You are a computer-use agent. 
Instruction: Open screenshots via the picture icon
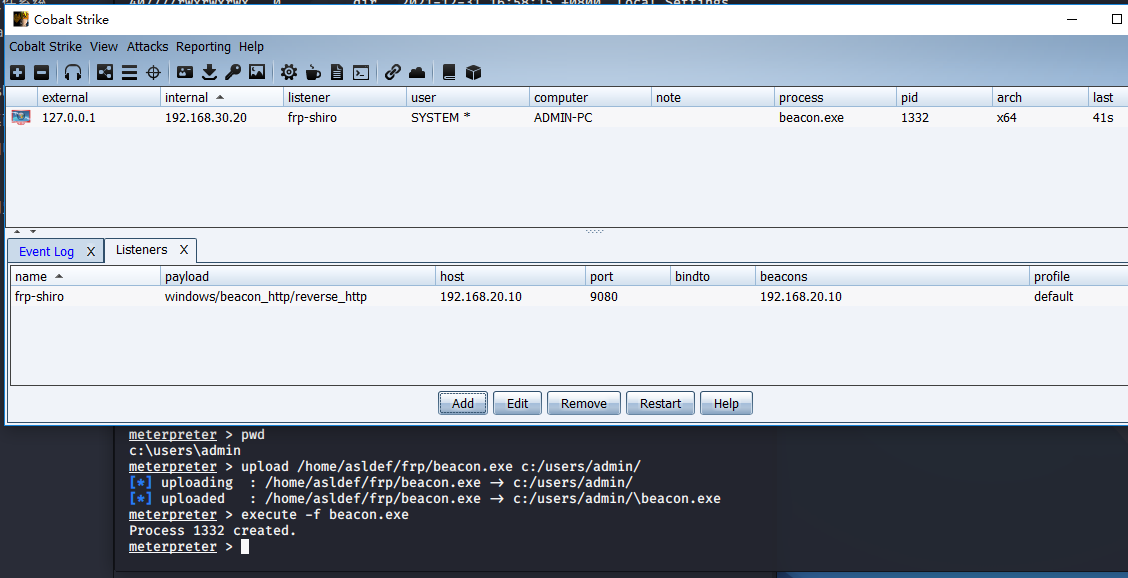point(257,72)
